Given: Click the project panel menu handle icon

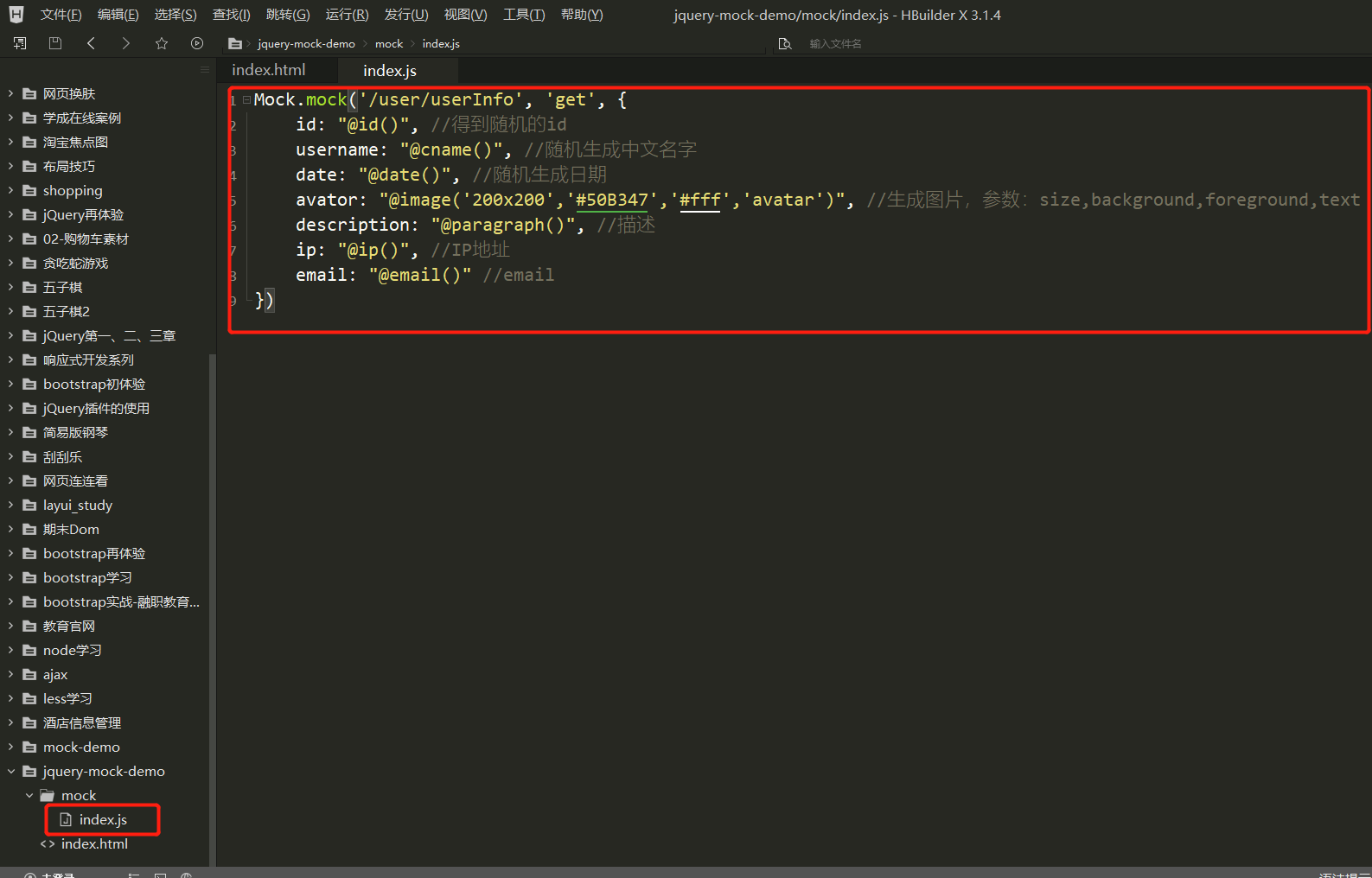Looking at the screenshot, I should [205, 70].
